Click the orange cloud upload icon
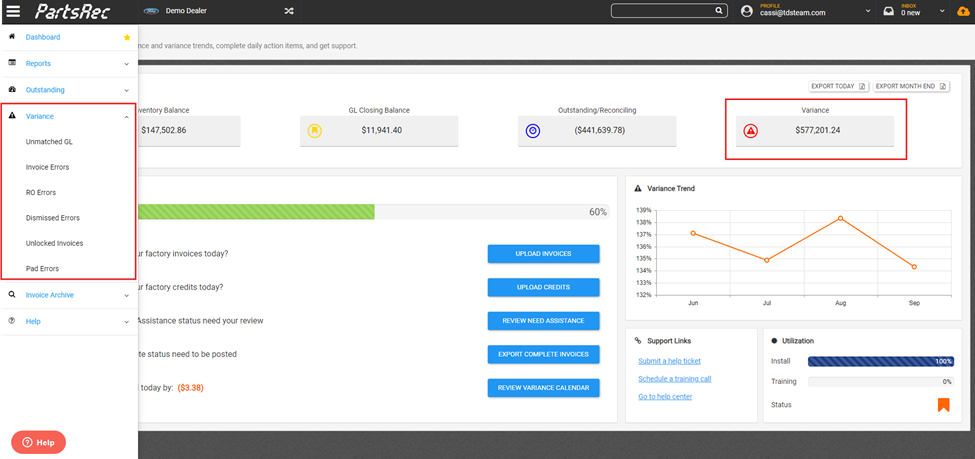 (962, 11)
